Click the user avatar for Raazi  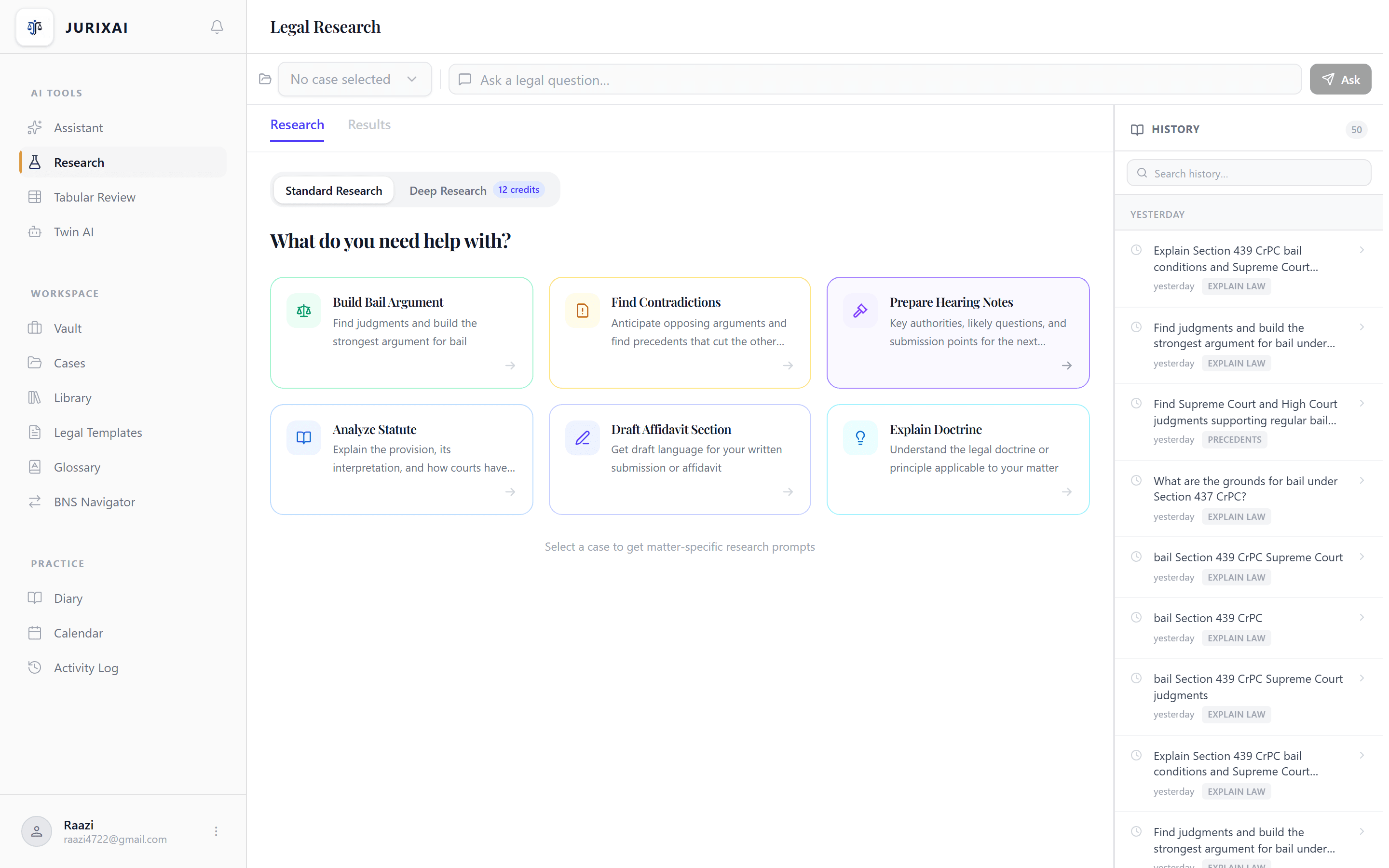coord(37,831)
